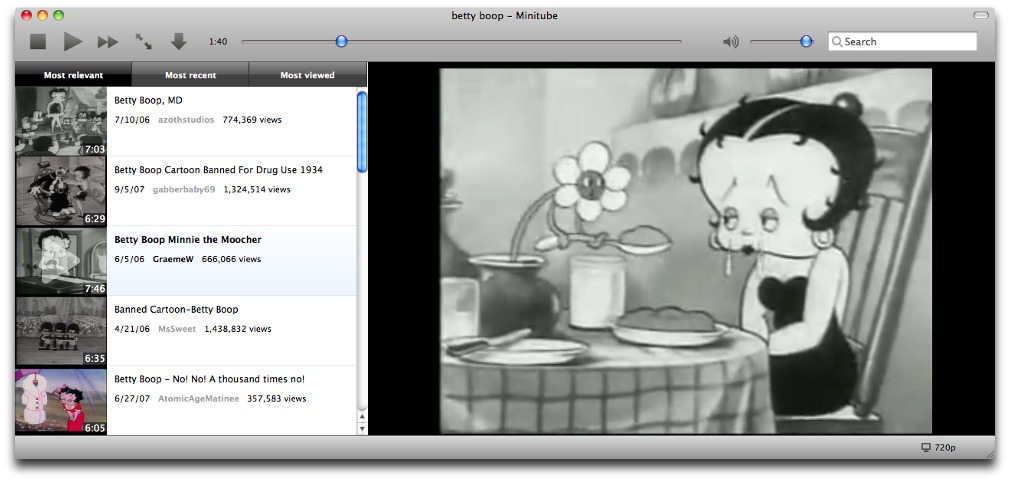Screen dimensions: 1010x482
Task: Toggle the 720p video quality setting
Action: click(945, 447)
